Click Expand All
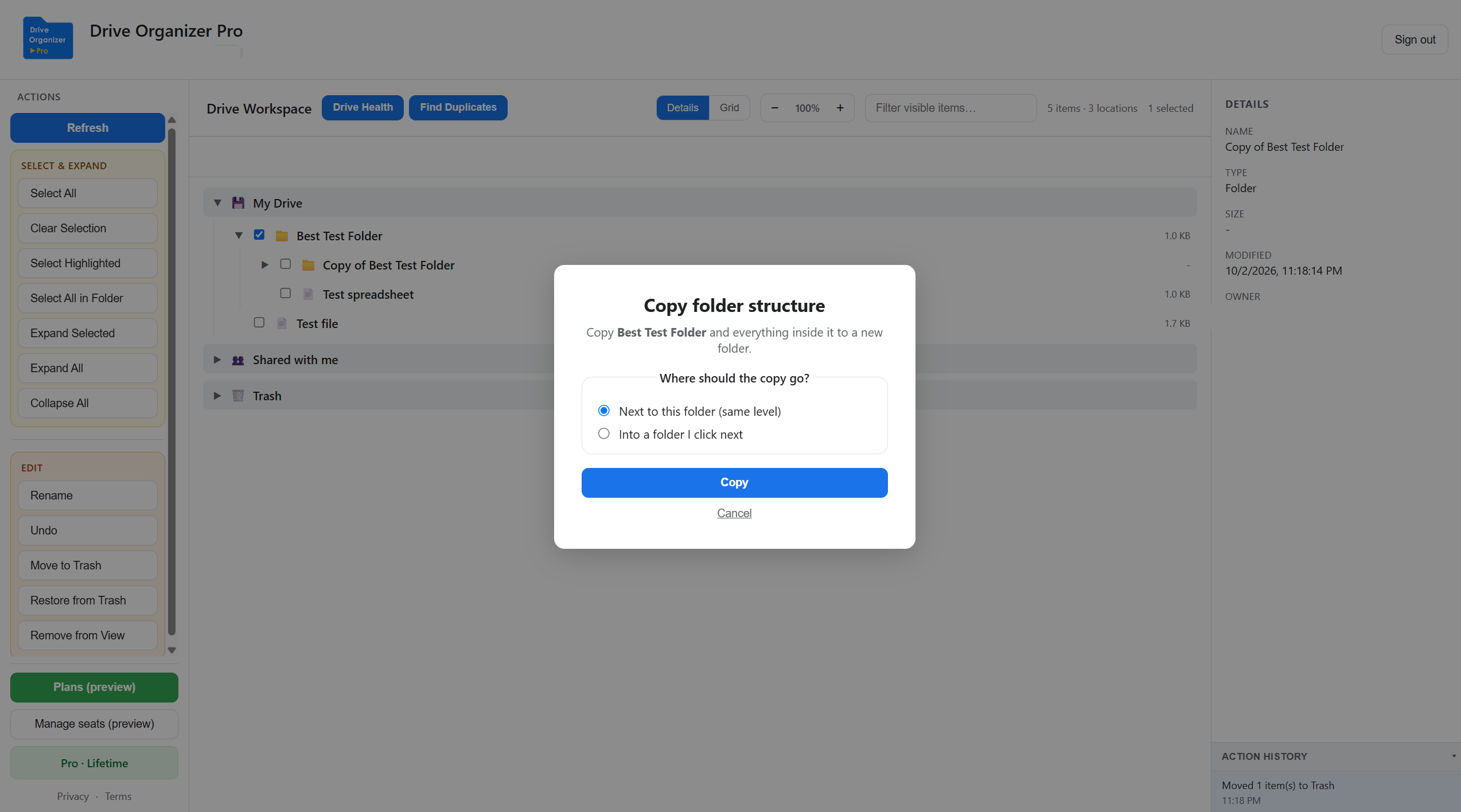The image size is (1461, 812). point(88,368)
